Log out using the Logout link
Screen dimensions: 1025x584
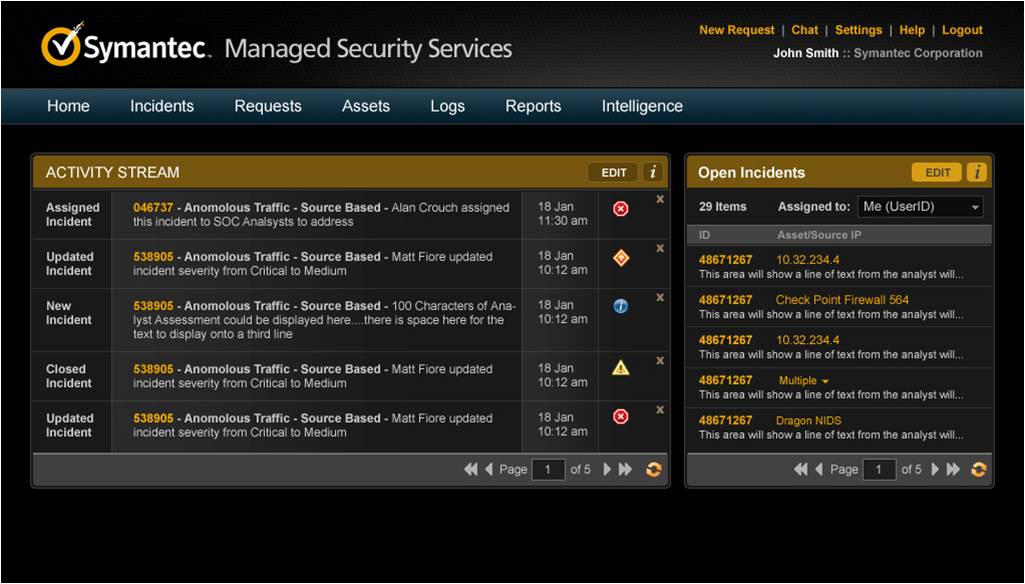(x=962, y=30)
